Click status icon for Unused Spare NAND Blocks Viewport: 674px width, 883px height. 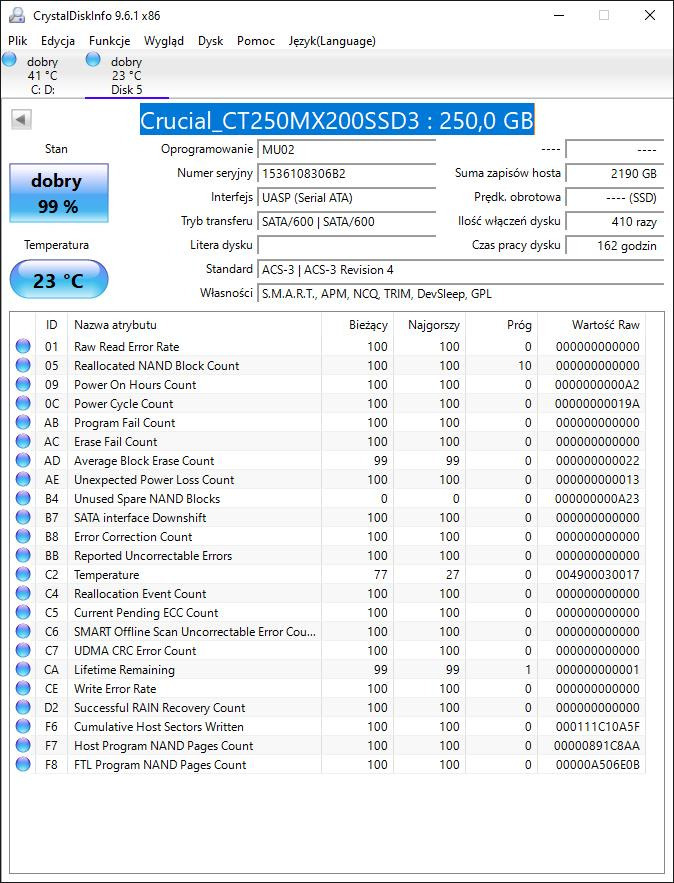pyautogui.click(x=23, y=498)
